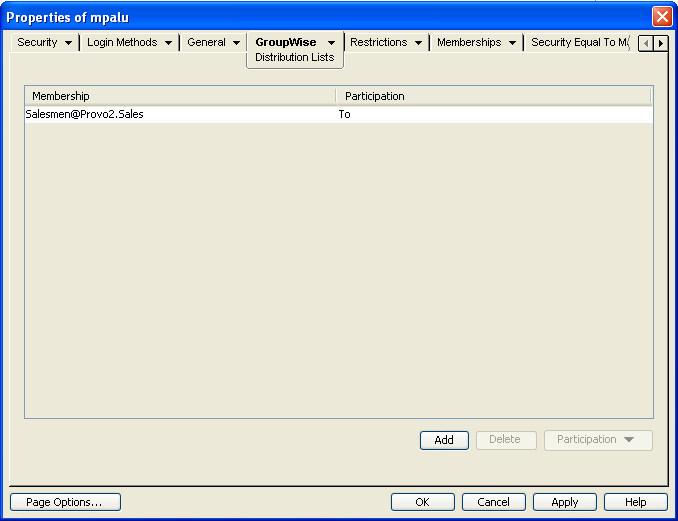Open Page Options
Viewport: 678px width, 521px height.
click(65, 502)
